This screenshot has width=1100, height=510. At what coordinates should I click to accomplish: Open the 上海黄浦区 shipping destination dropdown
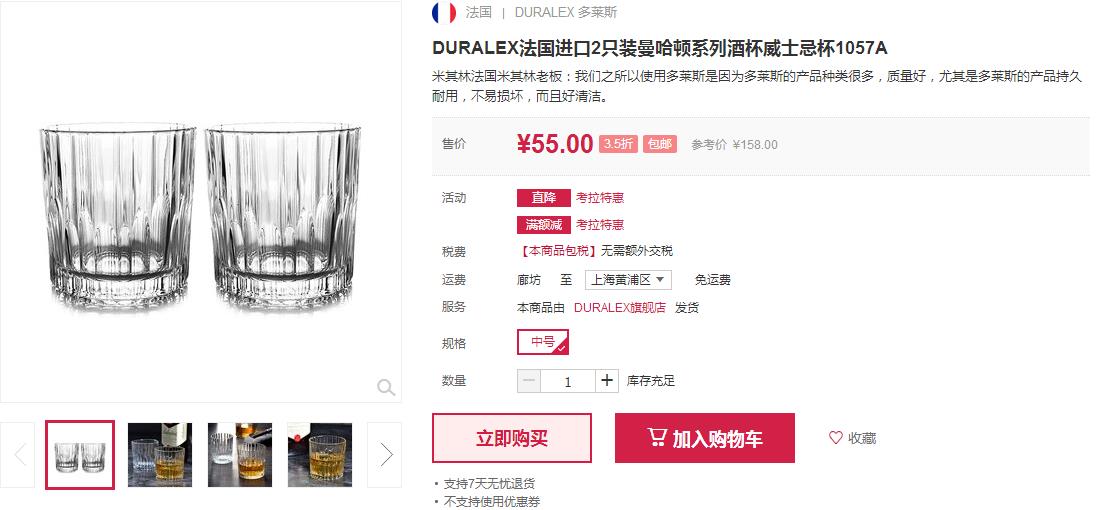628,280
